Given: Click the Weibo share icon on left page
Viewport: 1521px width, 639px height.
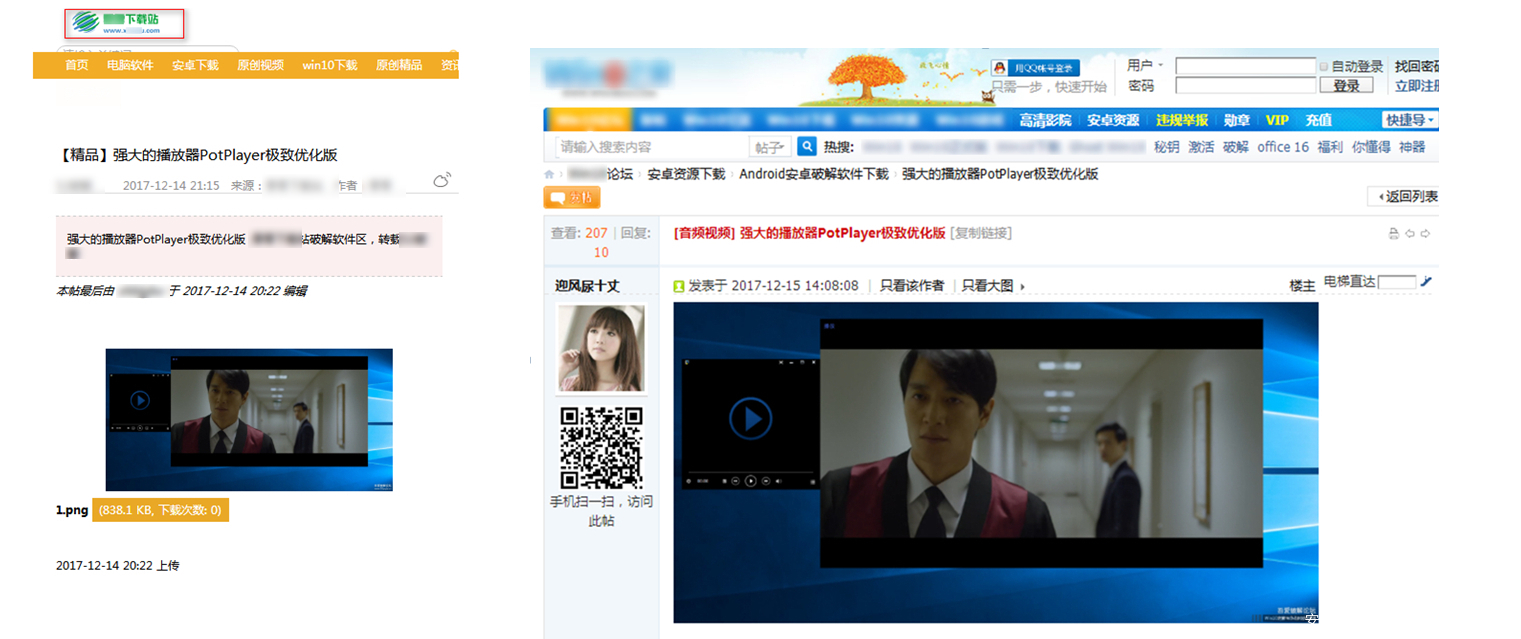Looking at the screenshot, I should tap(441, 181).
